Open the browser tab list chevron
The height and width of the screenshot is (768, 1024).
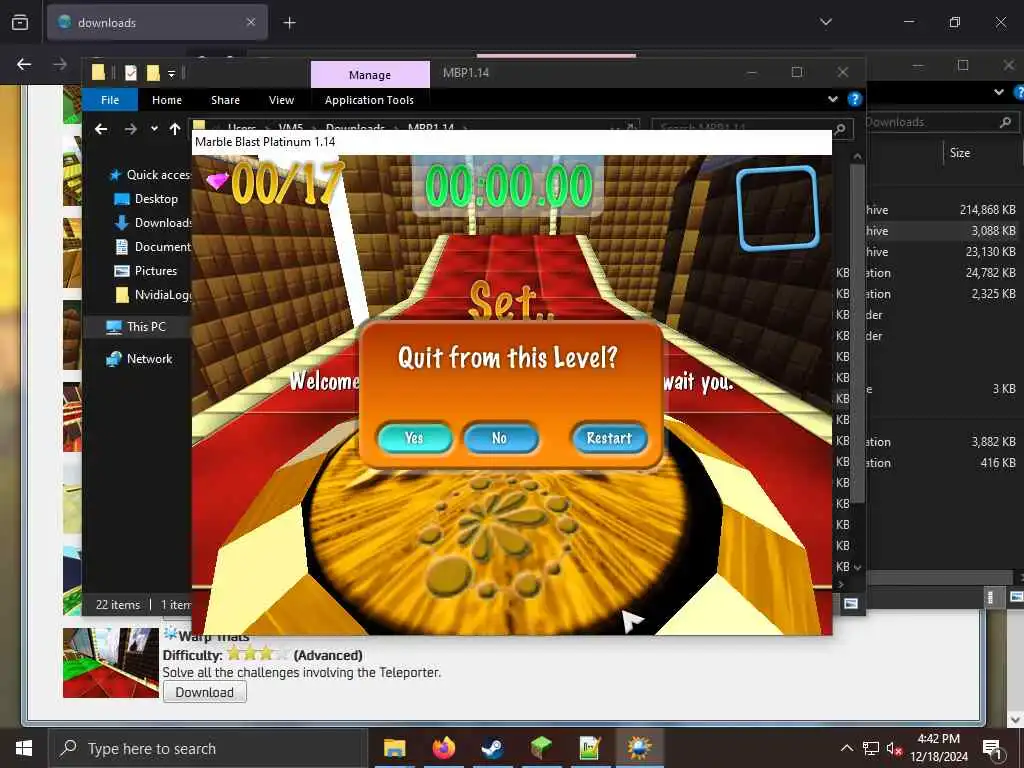pyautogui.click(x=826, y=22)
